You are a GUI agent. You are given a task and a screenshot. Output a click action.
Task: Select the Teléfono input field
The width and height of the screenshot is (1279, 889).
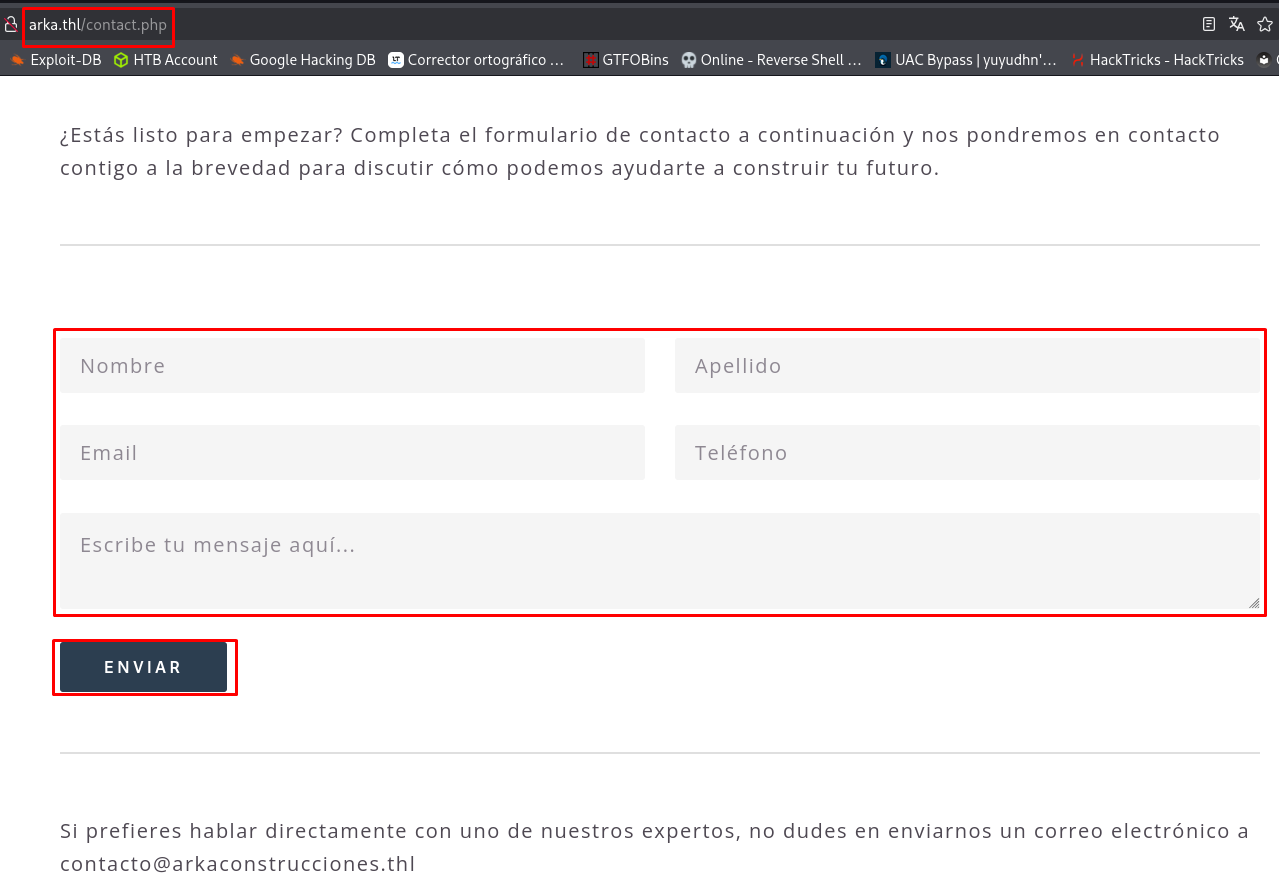[x=966, y=453]
